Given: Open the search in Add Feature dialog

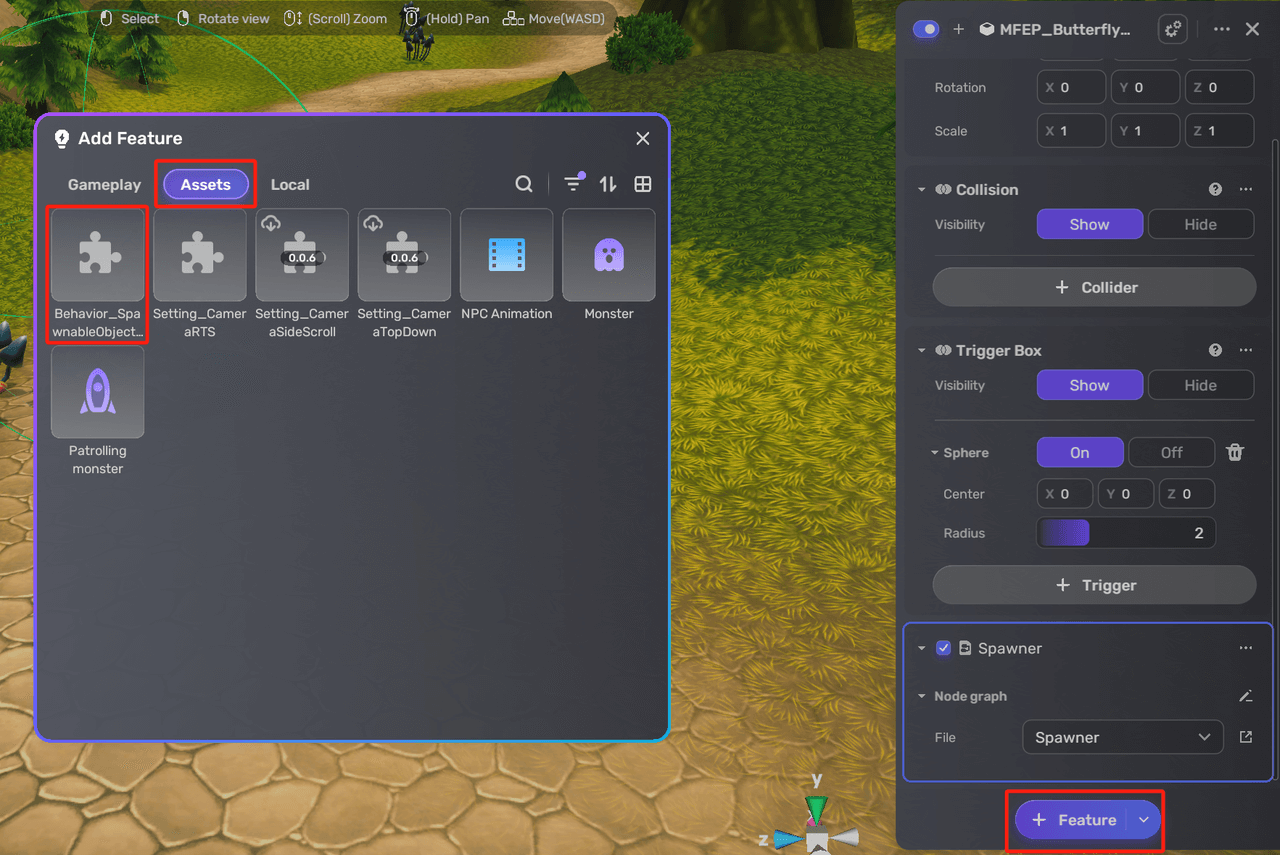Looking at the screenshot, I should (524, 184).
